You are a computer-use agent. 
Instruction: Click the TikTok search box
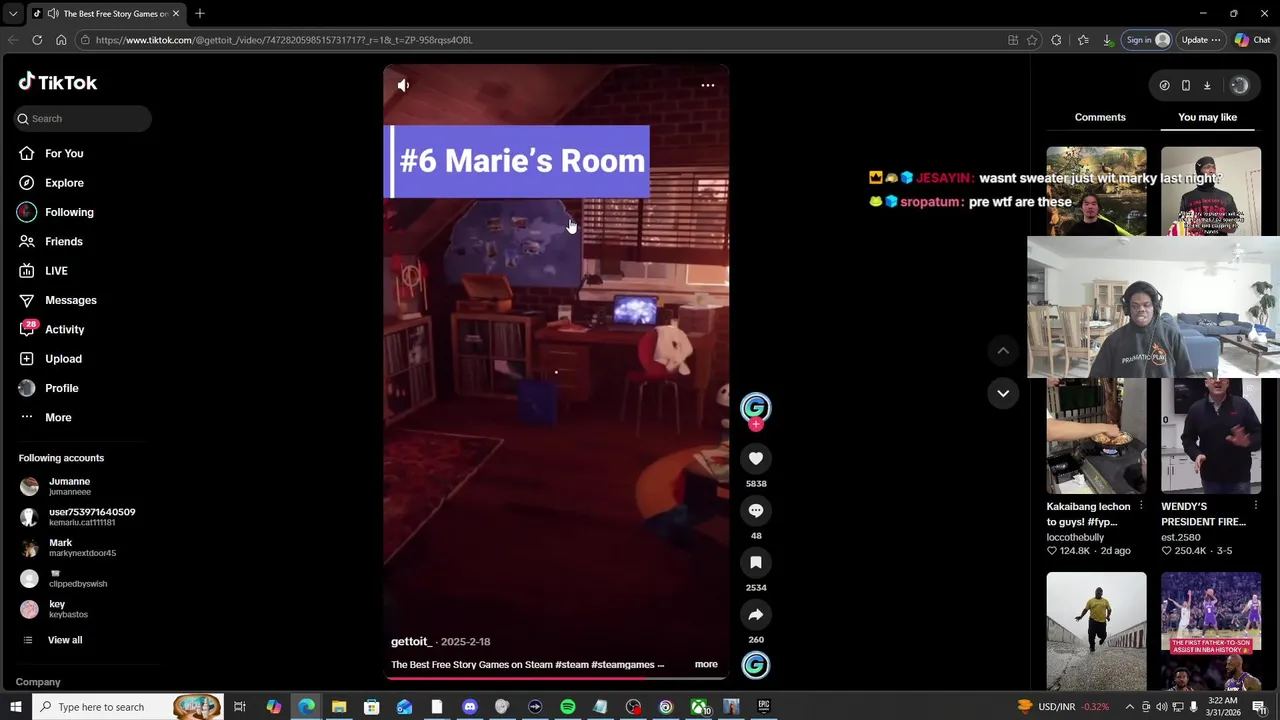pyautogui.click(x=83, y=118)
